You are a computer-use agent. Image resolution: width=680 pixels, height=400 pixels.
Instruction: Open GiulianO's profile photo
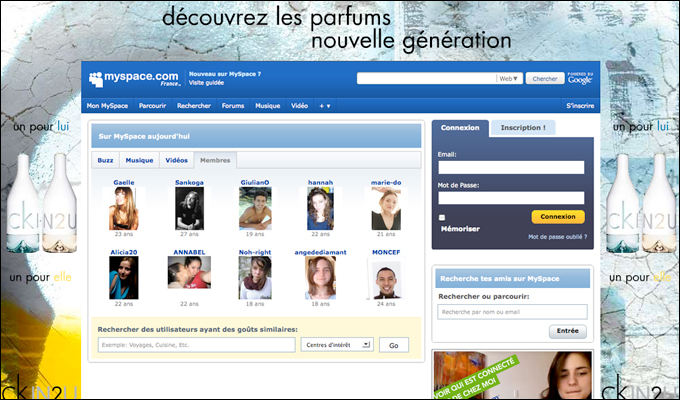(x=255, y=208)
